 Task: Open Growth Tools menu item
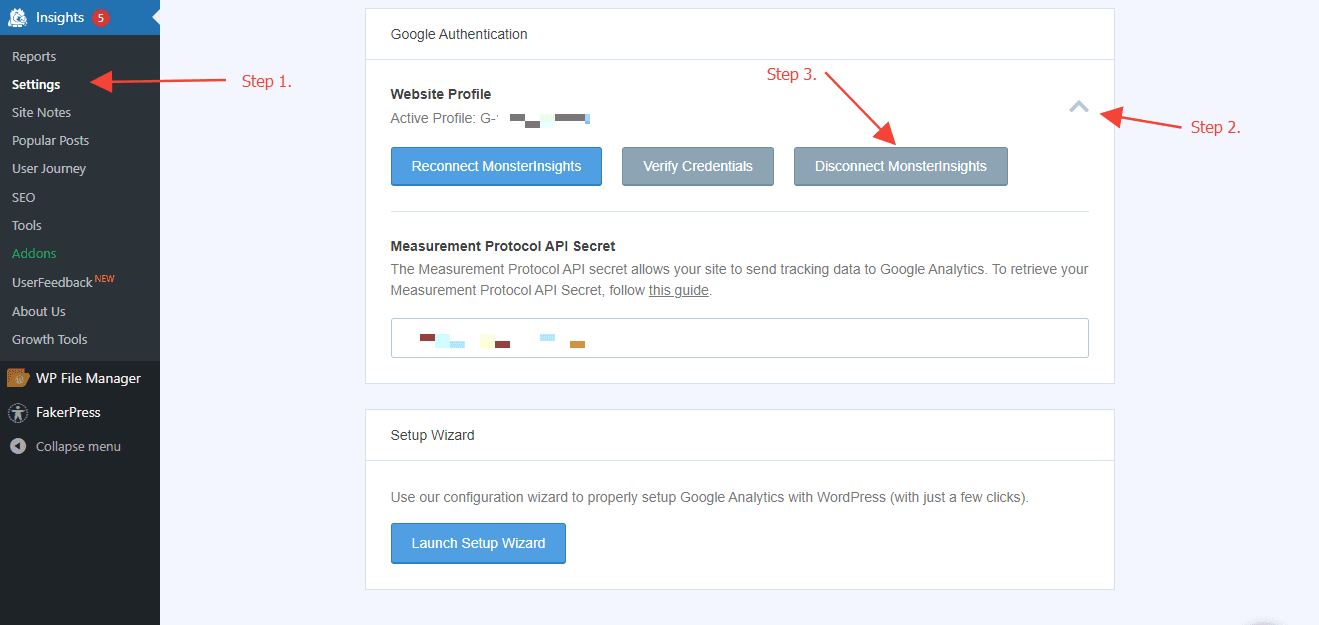49,339
